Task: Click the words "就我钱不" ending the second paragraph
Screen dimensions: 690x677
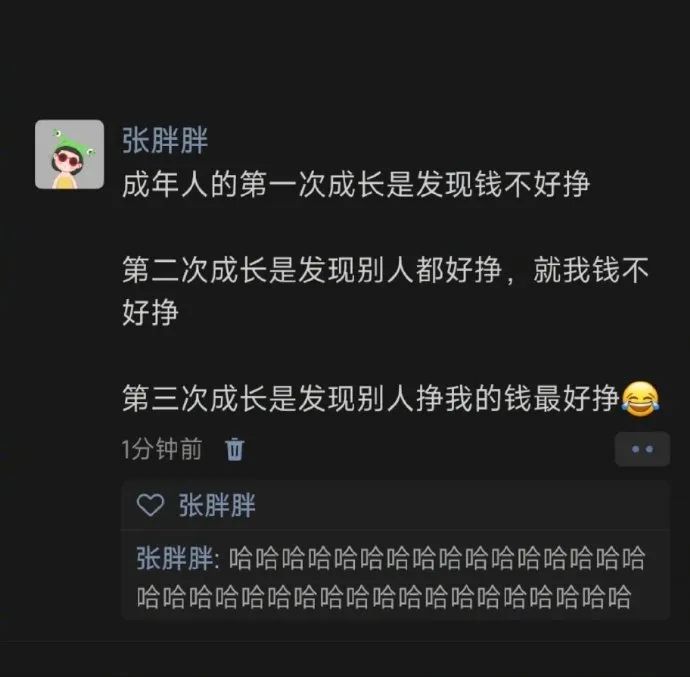Action: pyautogui.click(x=591, y=269)
